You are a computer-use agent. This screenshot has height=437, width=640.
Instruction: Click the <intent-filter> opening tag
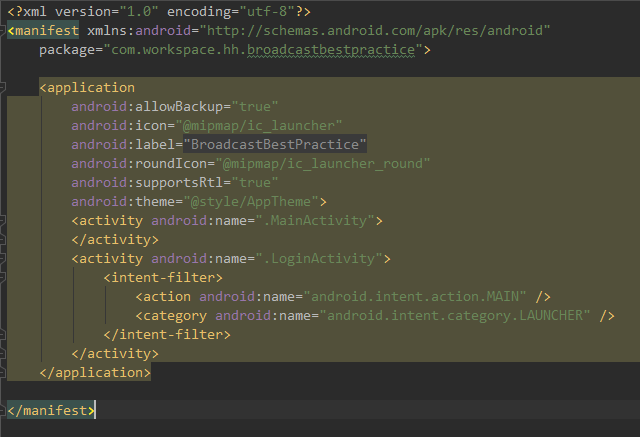163,277
